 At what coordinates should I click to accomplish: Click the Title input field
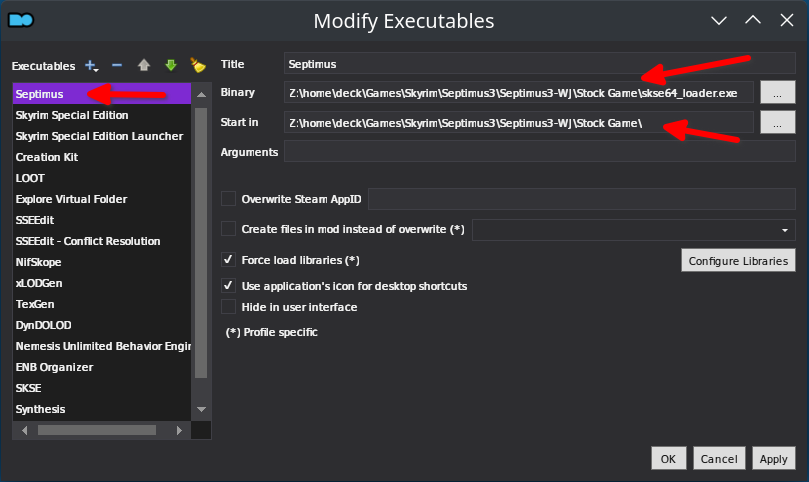coord(539,63)
